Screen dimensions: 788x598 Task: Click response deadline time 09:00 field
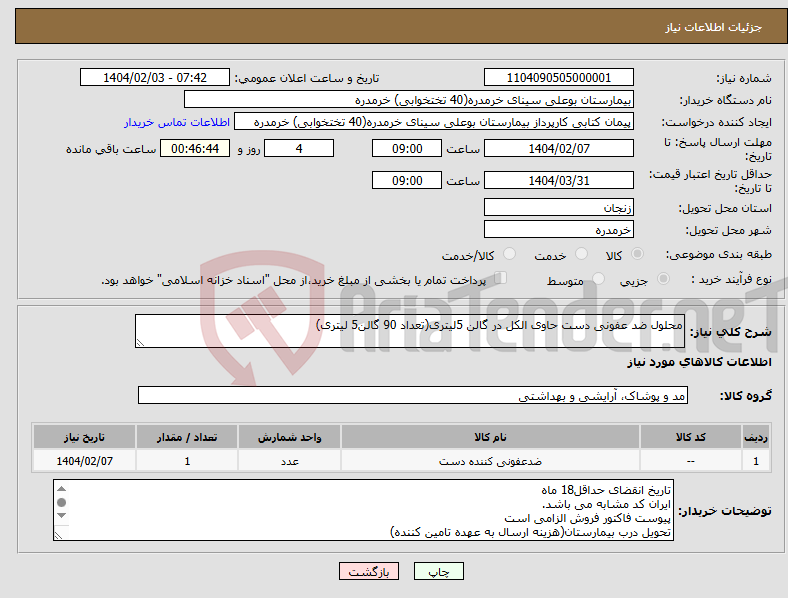[x=407, y=148]
